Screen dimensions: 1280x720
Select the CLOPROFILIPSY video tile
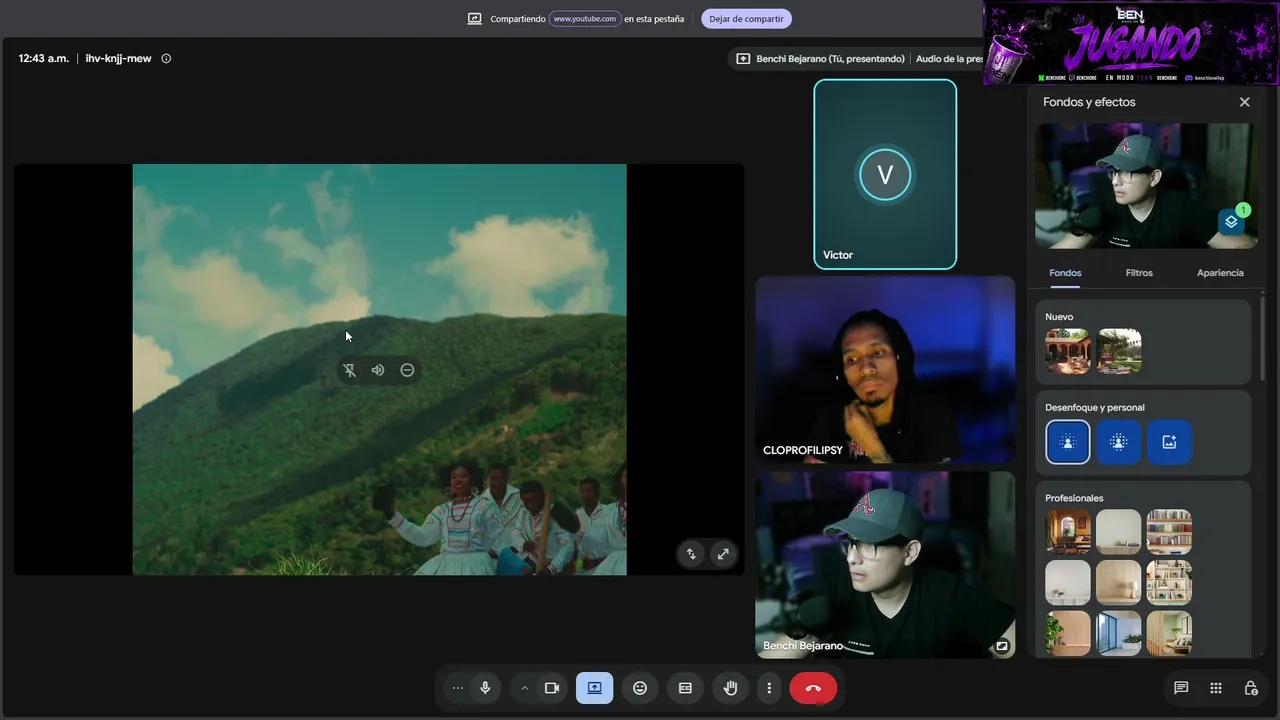click(885, 370)
